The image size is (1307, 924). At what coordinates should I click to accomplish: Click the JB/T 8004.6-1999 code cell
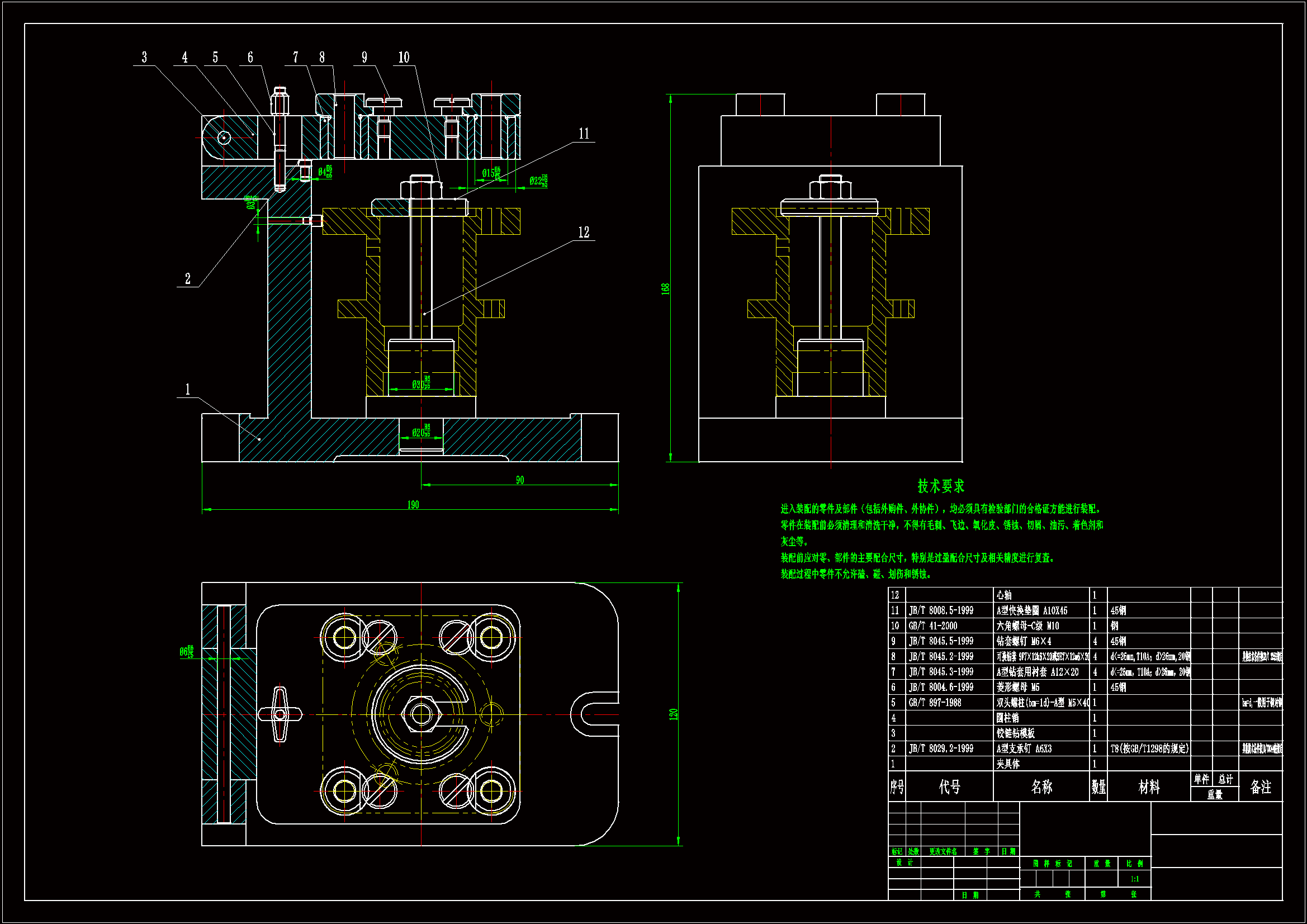click(x=940, y=687)
